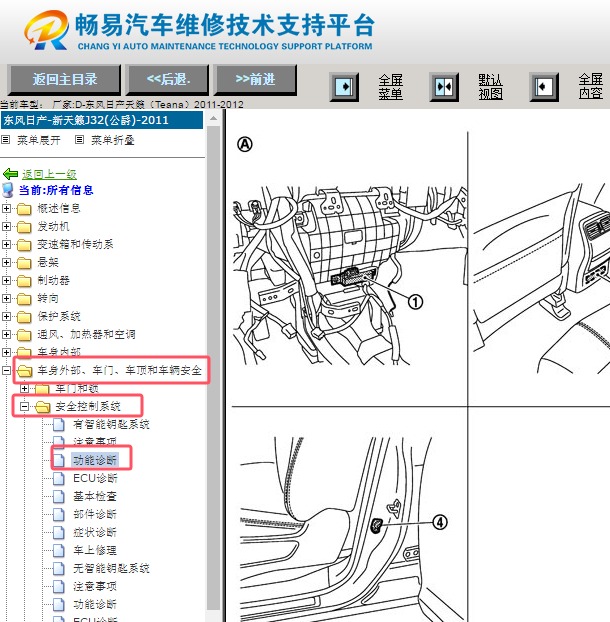Click the 无智能钥匙系统 tree label
This screenshot has width=610, height=622.
[x=111, y=568]
